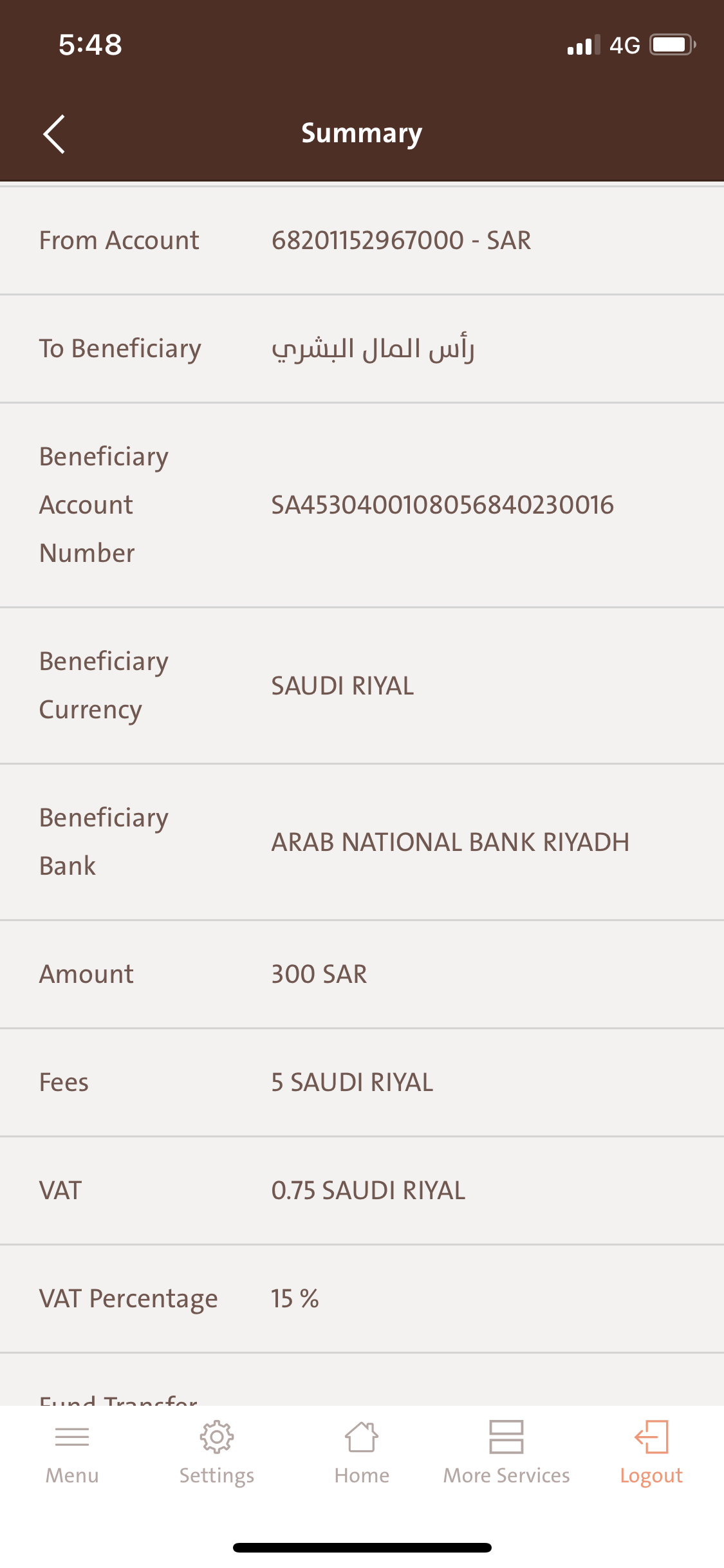The height and width of the screenshot is (1568, 724).
Task: Tap the Logout icon
Action: [651, 1437]
